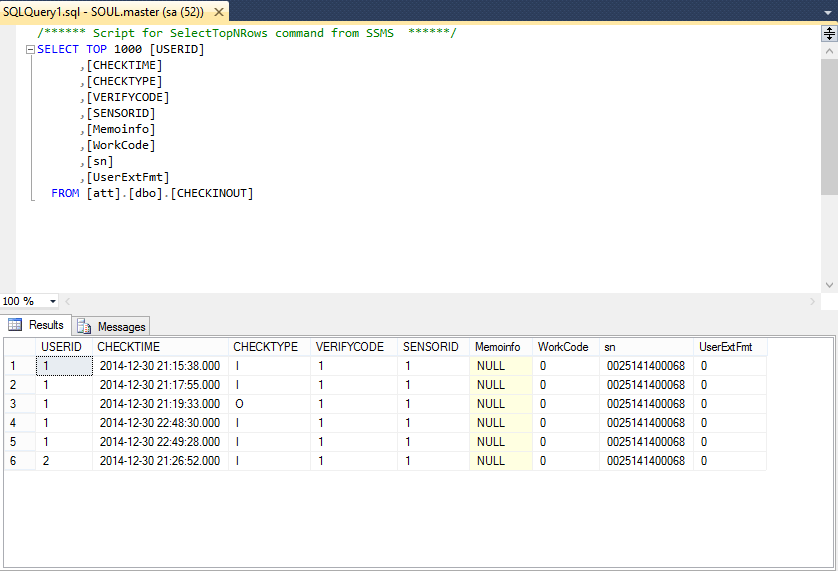Select the CHECKTIME column header
The height and width of the screenshot is (571, 838).
tap(160, 347)
